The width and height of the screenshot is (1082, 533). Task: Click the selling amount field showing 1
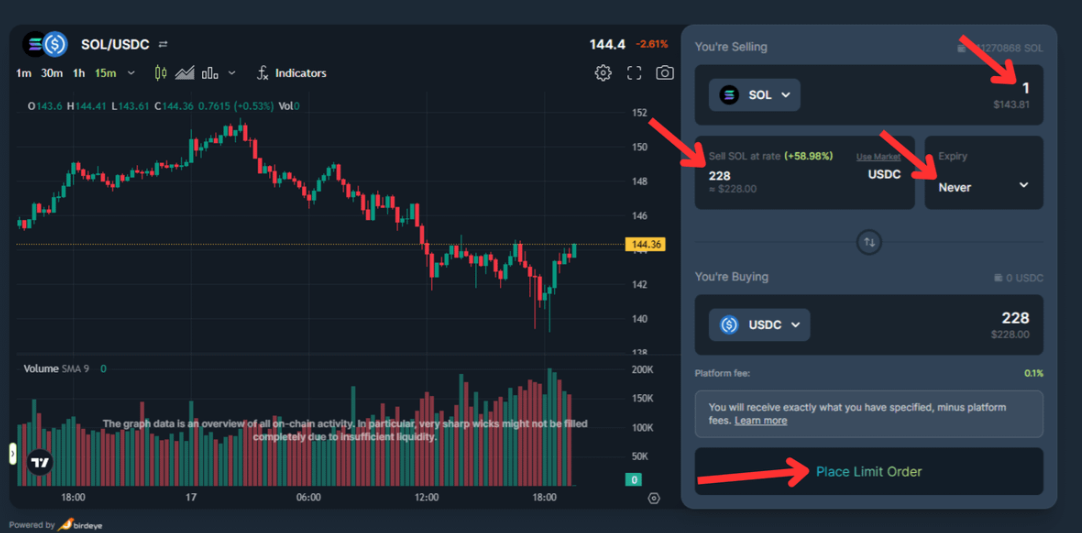[x=1025, y=88]
